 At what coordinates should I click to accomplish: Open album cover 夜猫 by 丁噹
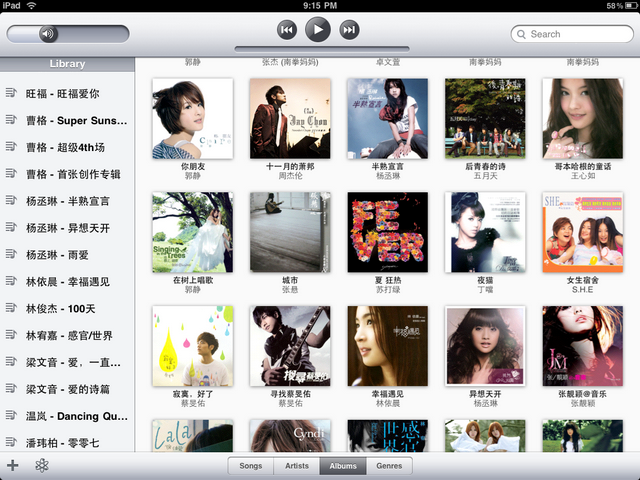(485, 232)
